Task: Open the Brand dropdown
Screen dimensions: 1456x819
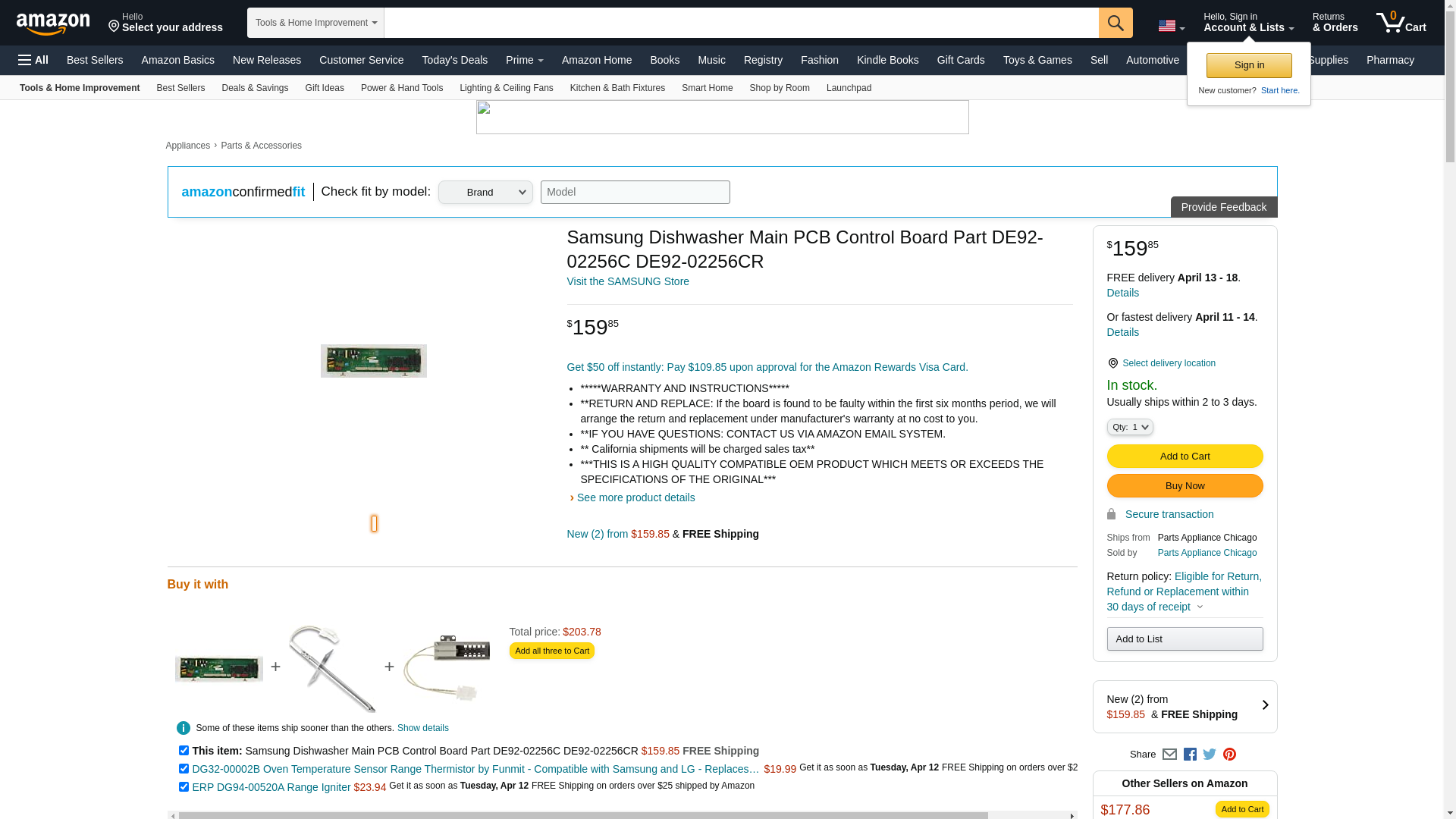Action: pos(485,193)
